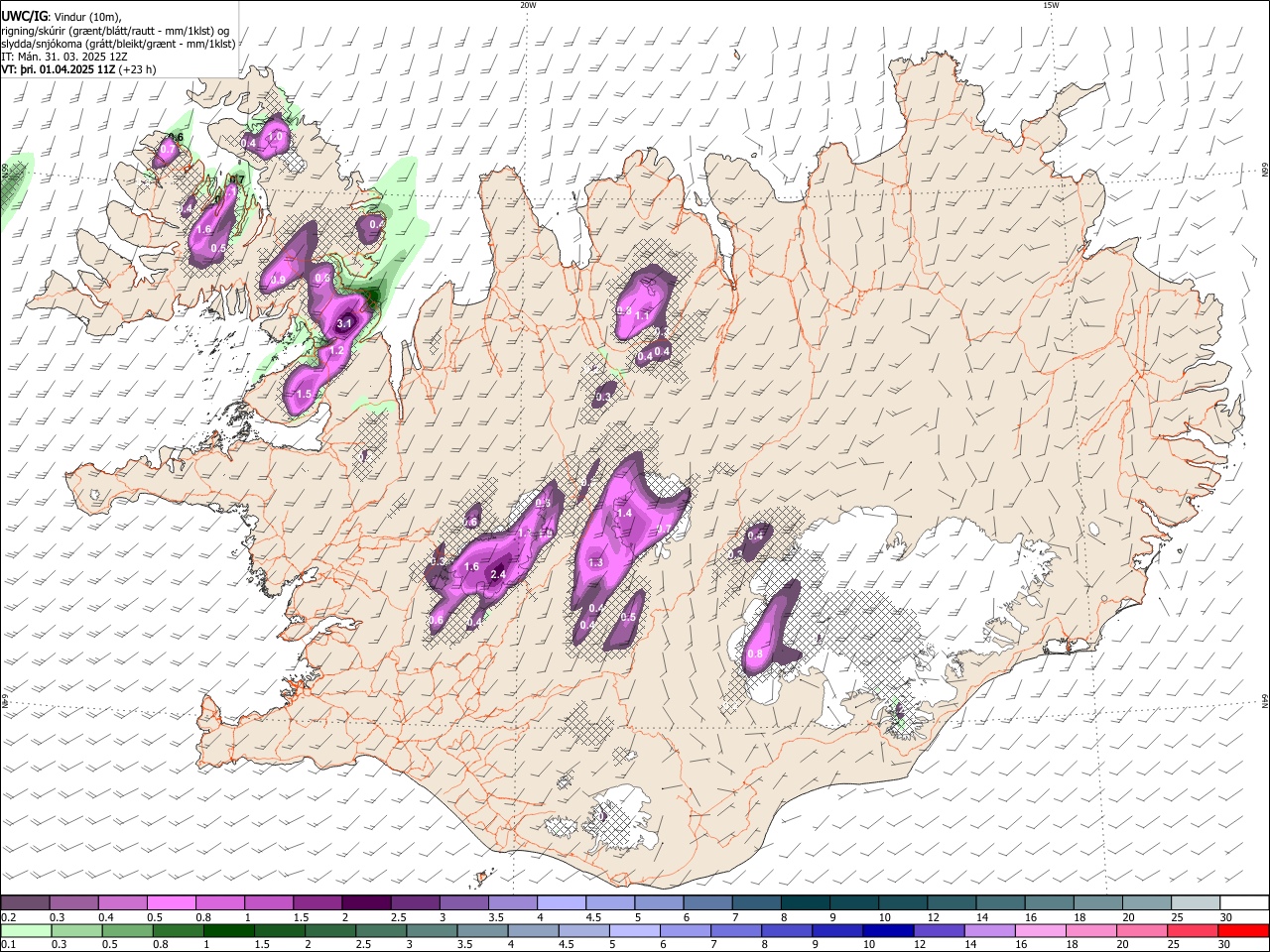Click the white swatch after 30 in the upper legend
This screenshot has width=1270, height=952.
click(x=1242, y=902)
